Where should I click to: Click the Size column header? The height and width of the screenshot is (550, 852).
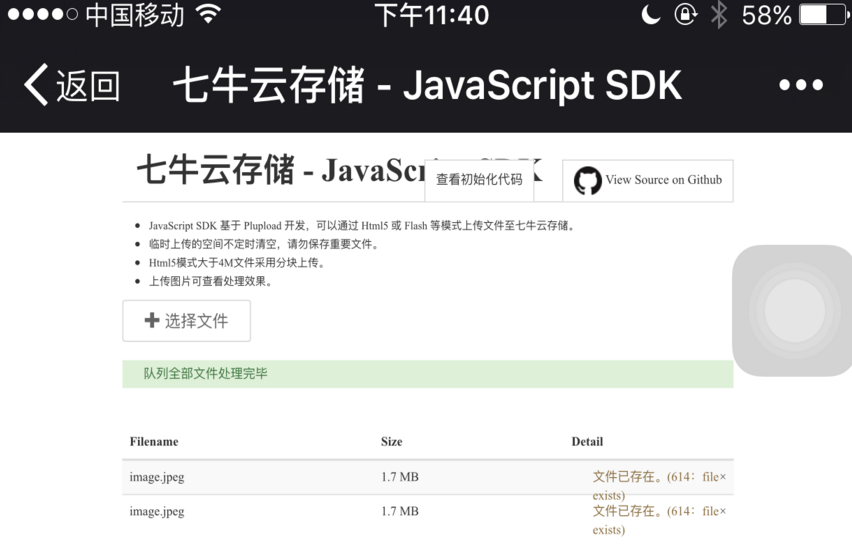click(x=392, y=442)
